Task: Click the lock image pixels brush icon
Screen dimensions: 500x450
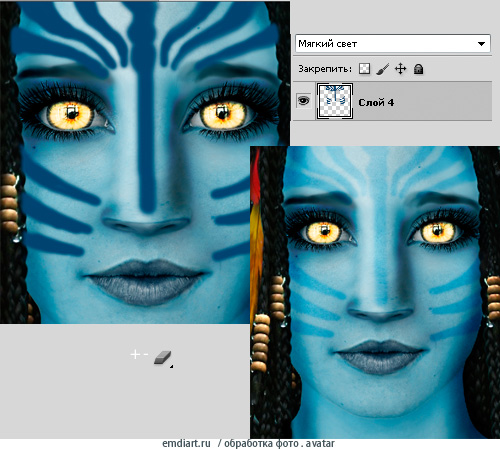Action: tap(382, 69)
